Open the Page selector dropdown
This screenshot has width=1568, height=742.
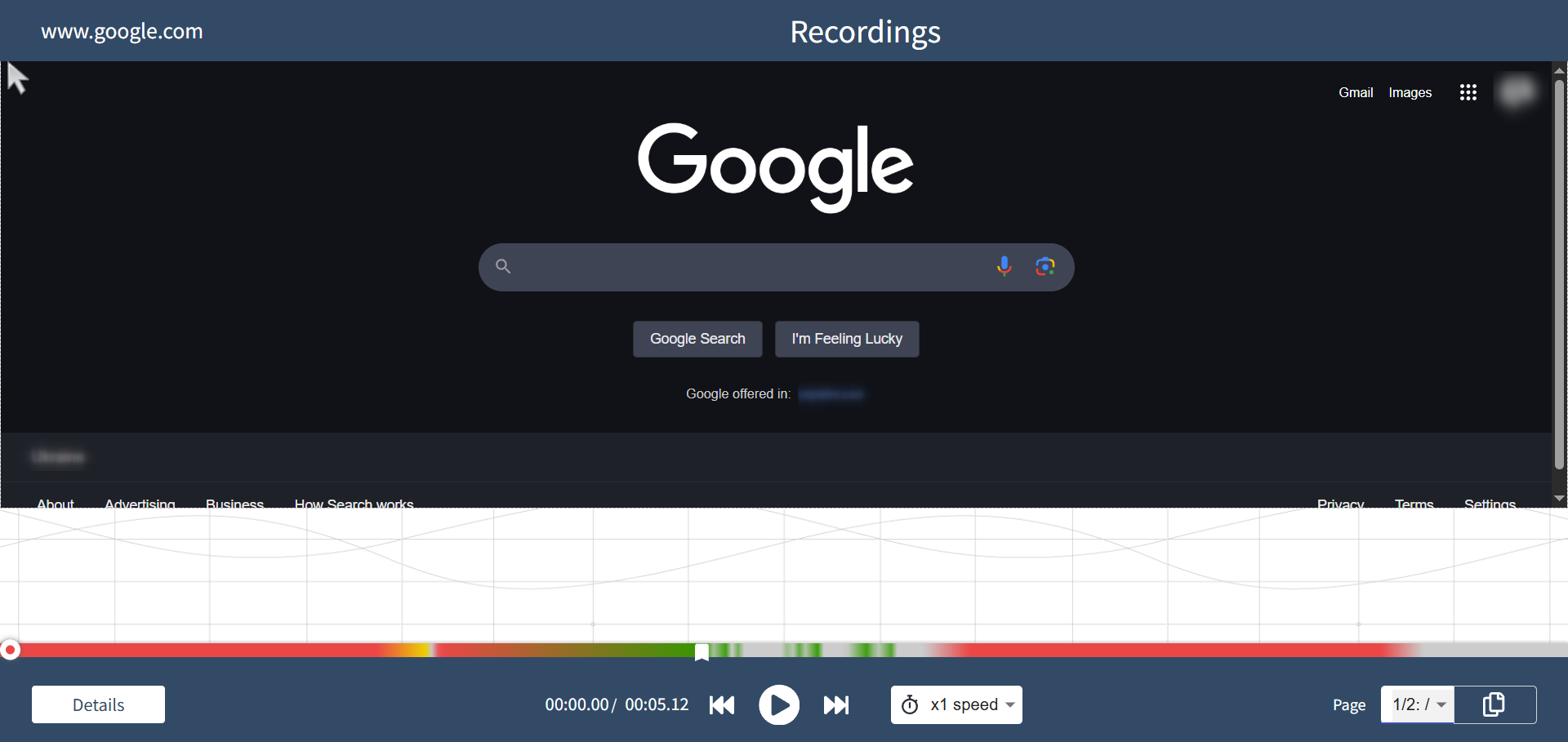pyautogui.click(x=1418, y=704)
